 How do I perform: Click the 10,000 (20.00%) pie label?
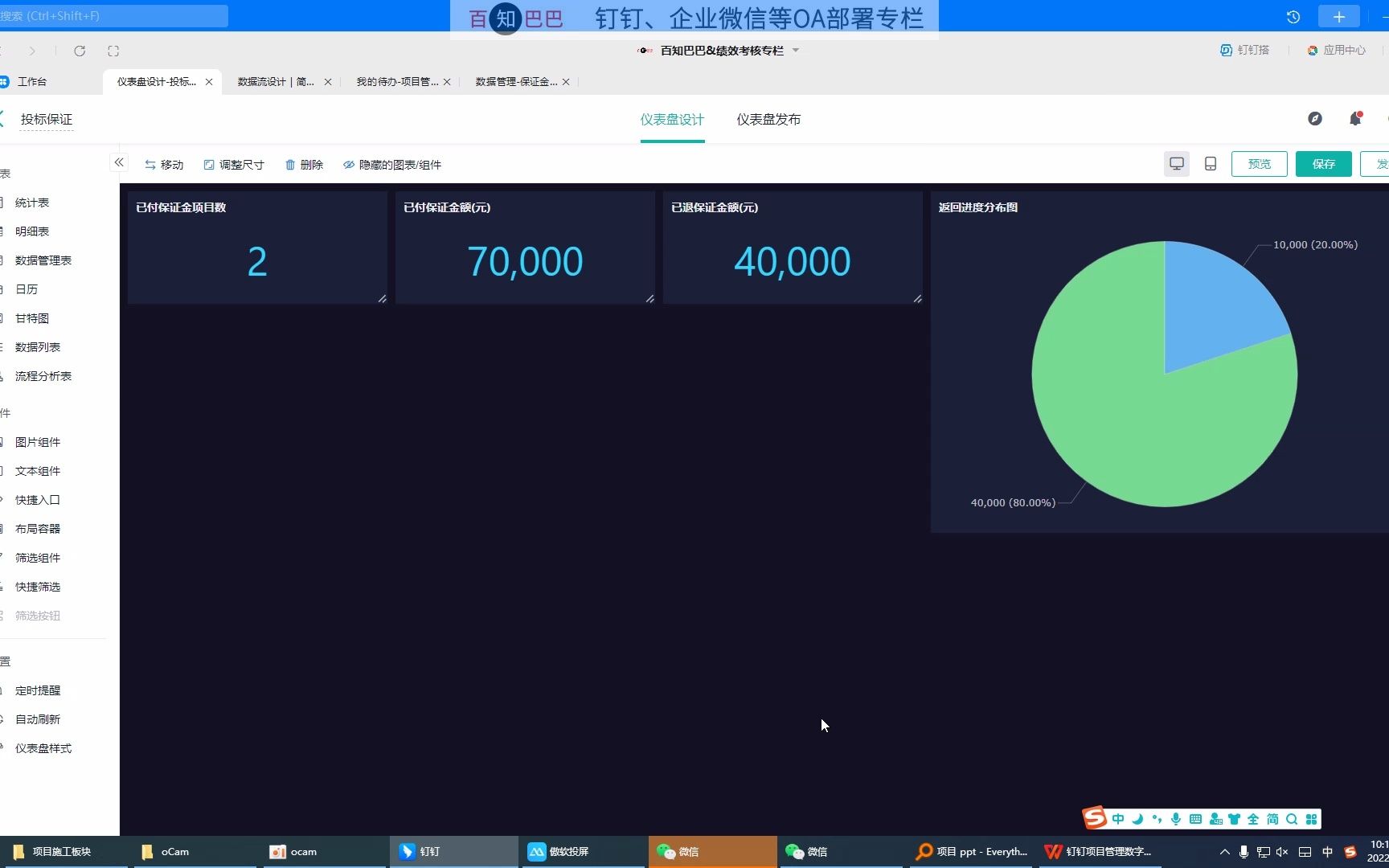[1315, 245]
